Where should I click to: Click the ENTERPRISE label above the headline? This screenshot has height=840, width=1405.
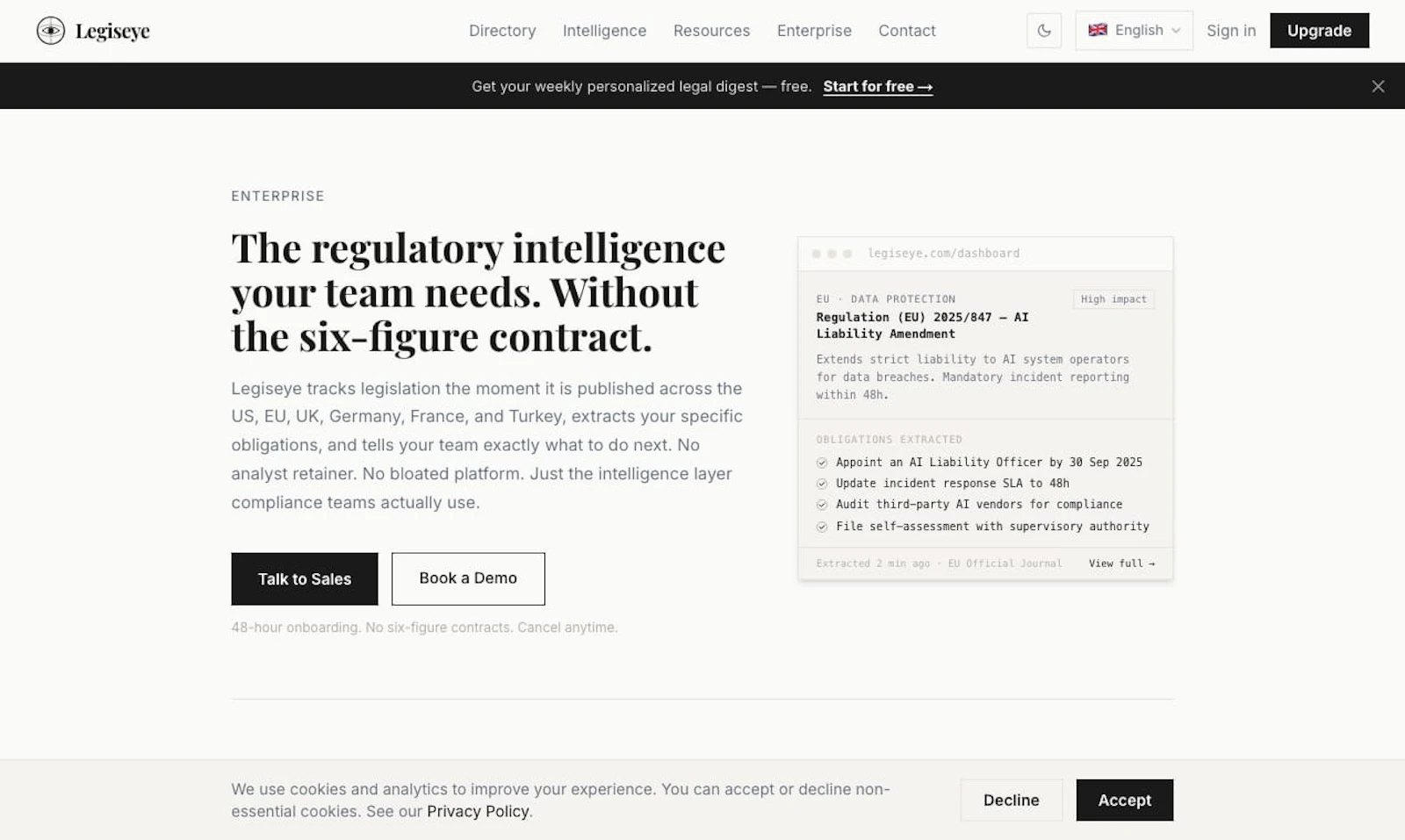[277, 197]
